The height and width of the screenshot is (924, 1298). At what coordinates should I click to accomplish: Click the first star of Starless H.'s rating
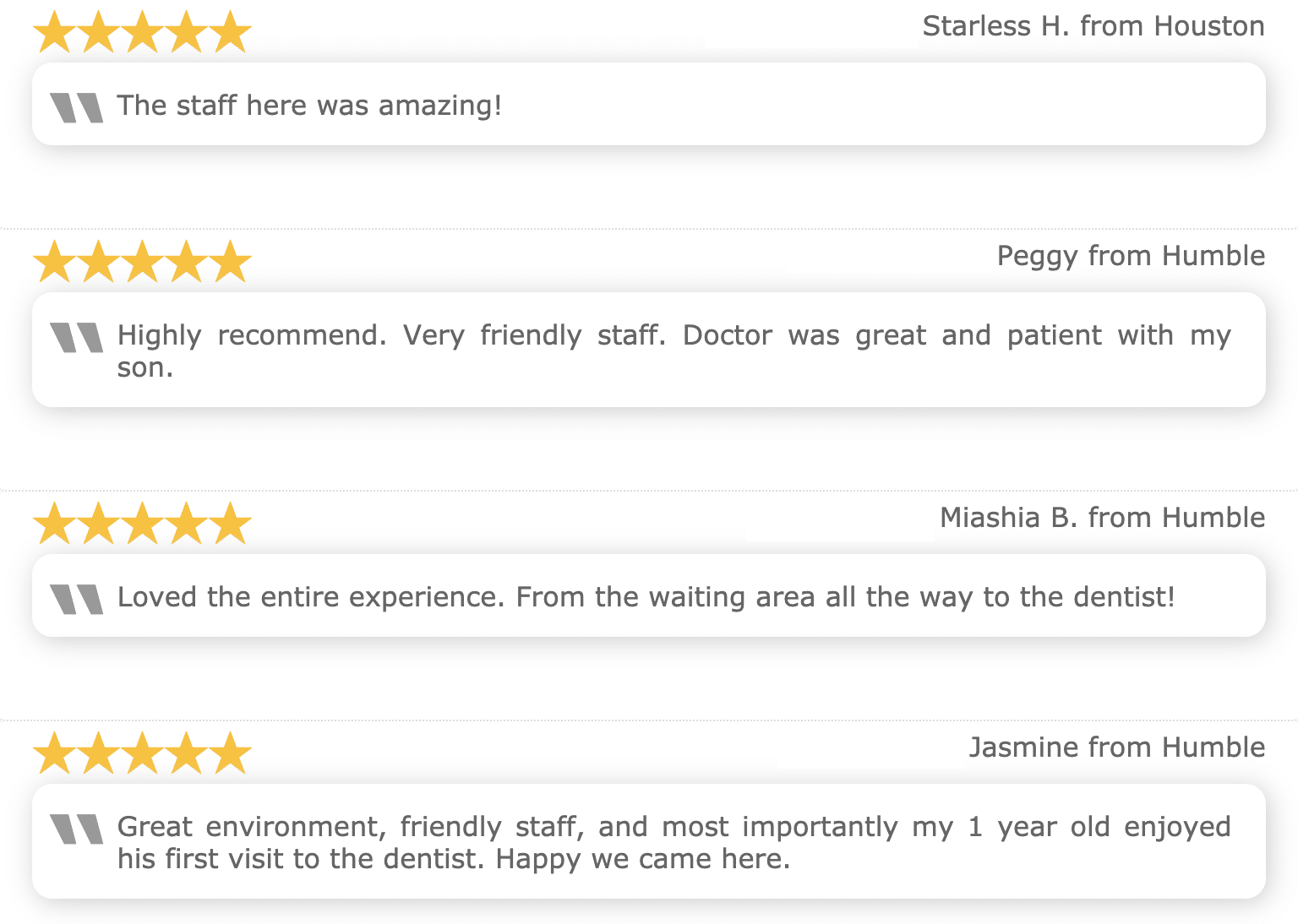click(55, 32)
